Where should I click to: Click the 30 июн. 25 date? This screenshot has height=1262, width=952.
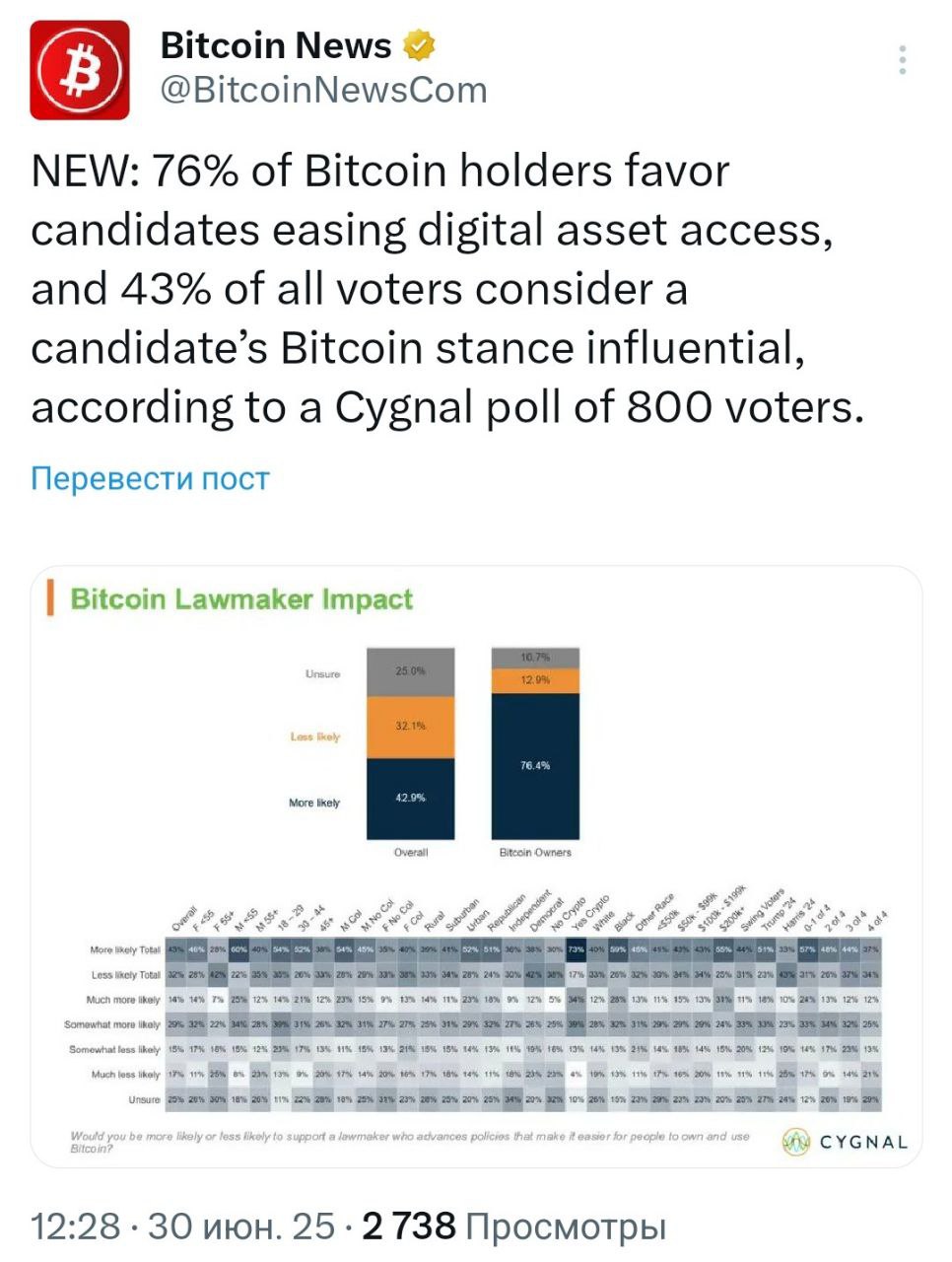(241, 1226)
